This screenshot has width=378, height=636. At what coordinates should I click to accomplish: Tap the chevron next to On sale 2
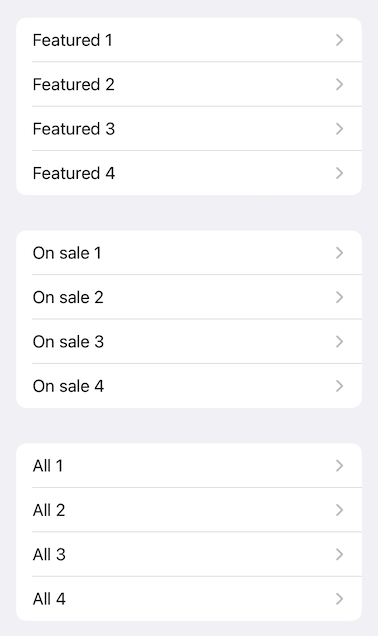pyautogui.click(x=339, y=297)
